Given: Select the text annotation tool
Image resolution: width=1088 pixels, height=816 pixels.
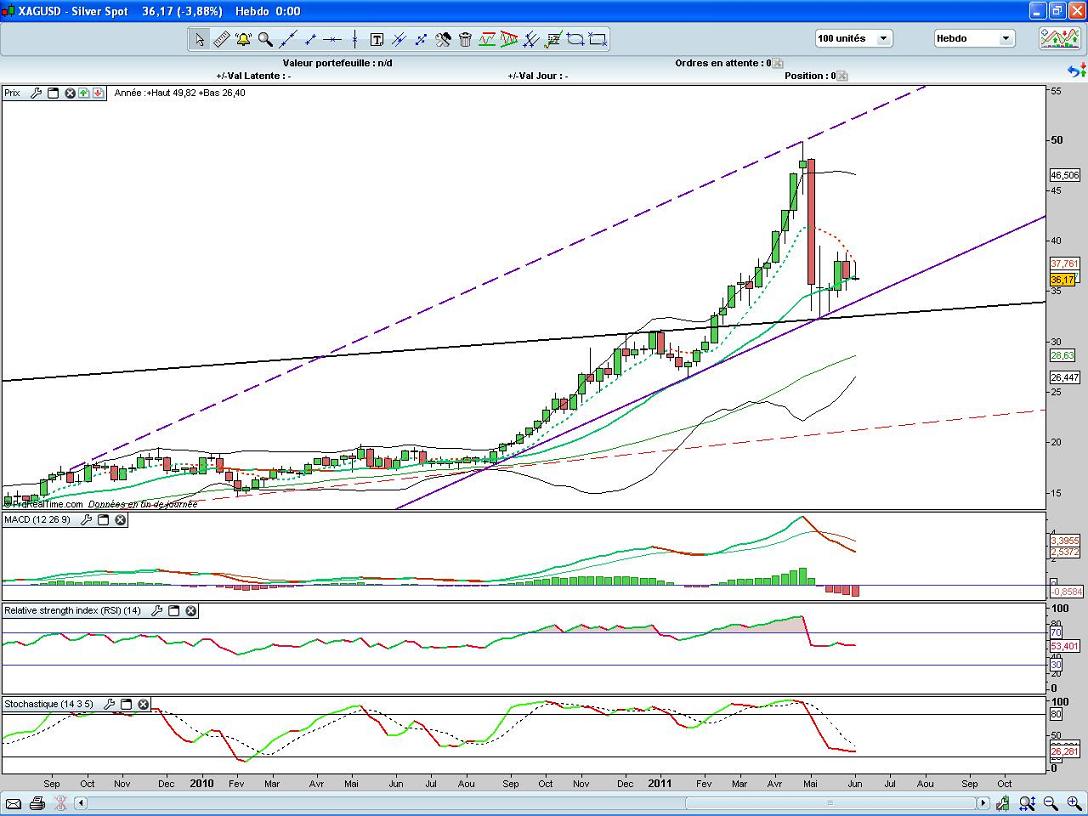Looking at the screenshot, I should tap(377, 40).
